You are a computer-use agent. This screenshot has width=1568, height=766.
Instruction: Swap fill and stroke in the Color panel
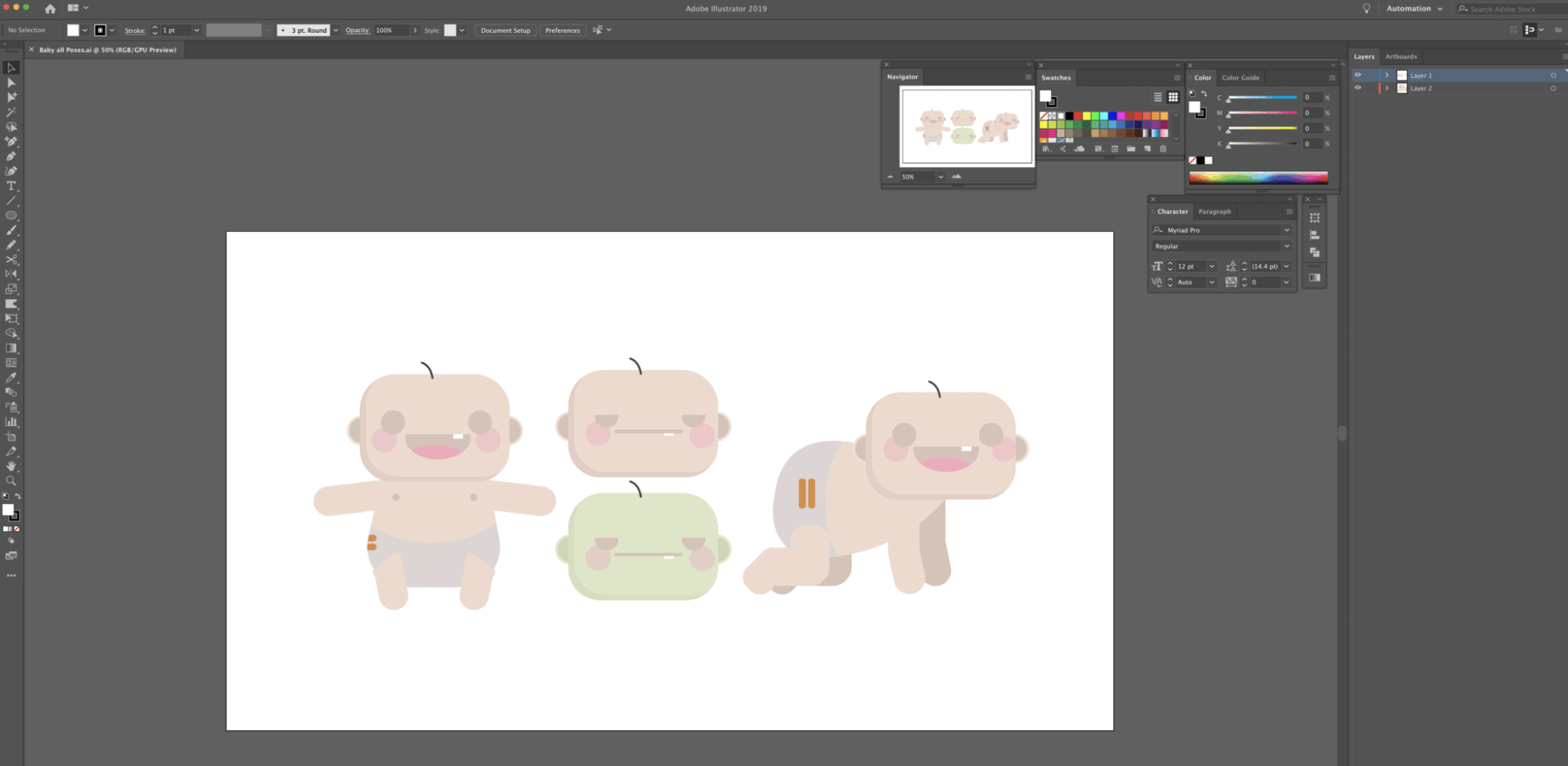click(x=1204, y=94)
